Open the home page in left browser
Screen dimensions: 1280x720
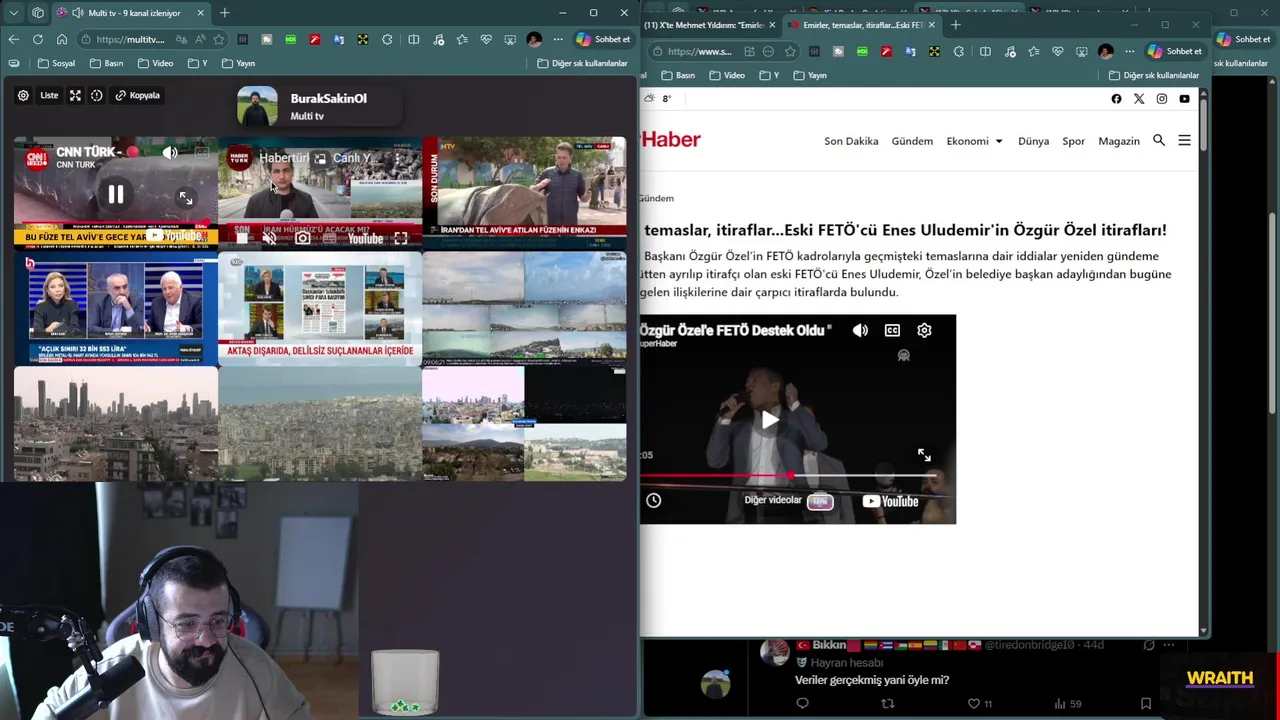(62, 39)
